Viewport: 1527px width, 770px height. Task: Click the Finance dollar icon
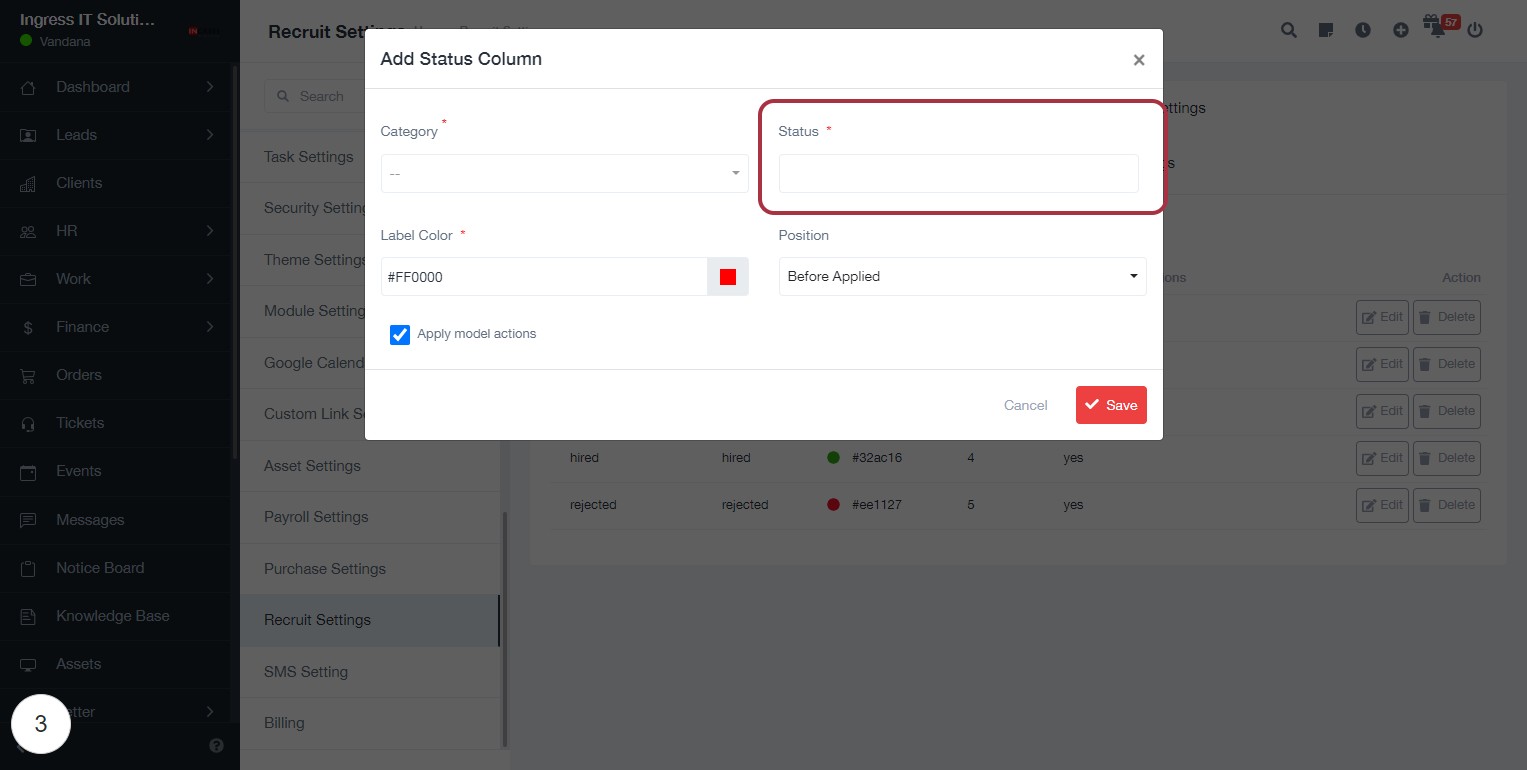click(x=28, y=327)
